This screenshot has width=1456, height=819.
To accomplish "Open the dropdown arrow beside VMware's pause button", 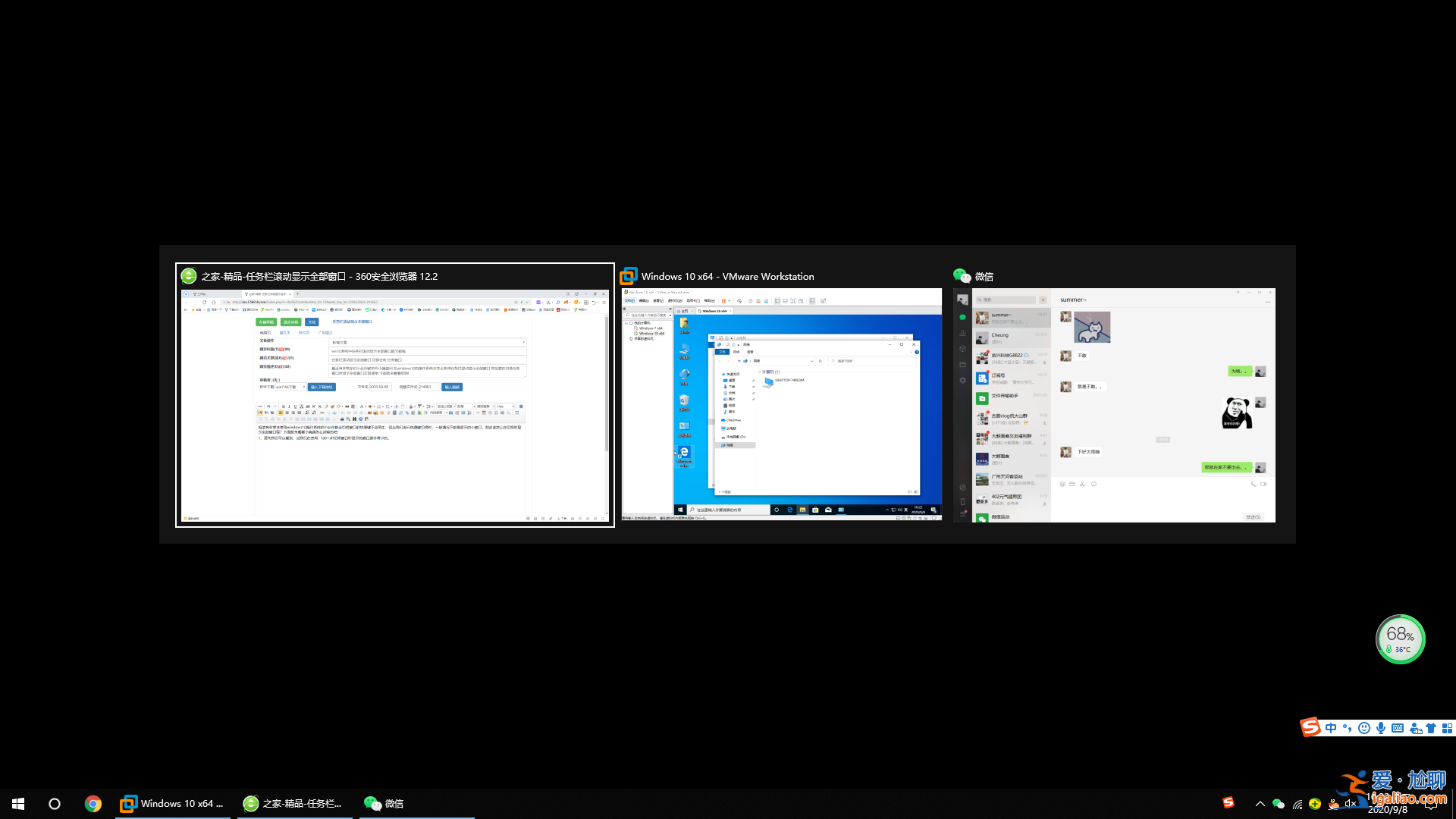I will (730, 300).
